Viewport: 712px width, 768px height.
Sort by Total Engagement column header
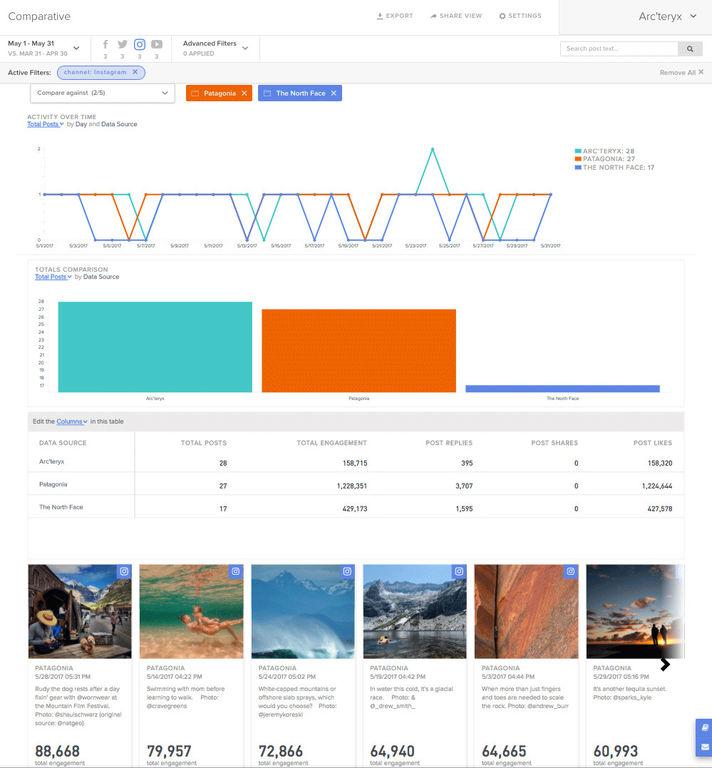[x=332, y=443]
